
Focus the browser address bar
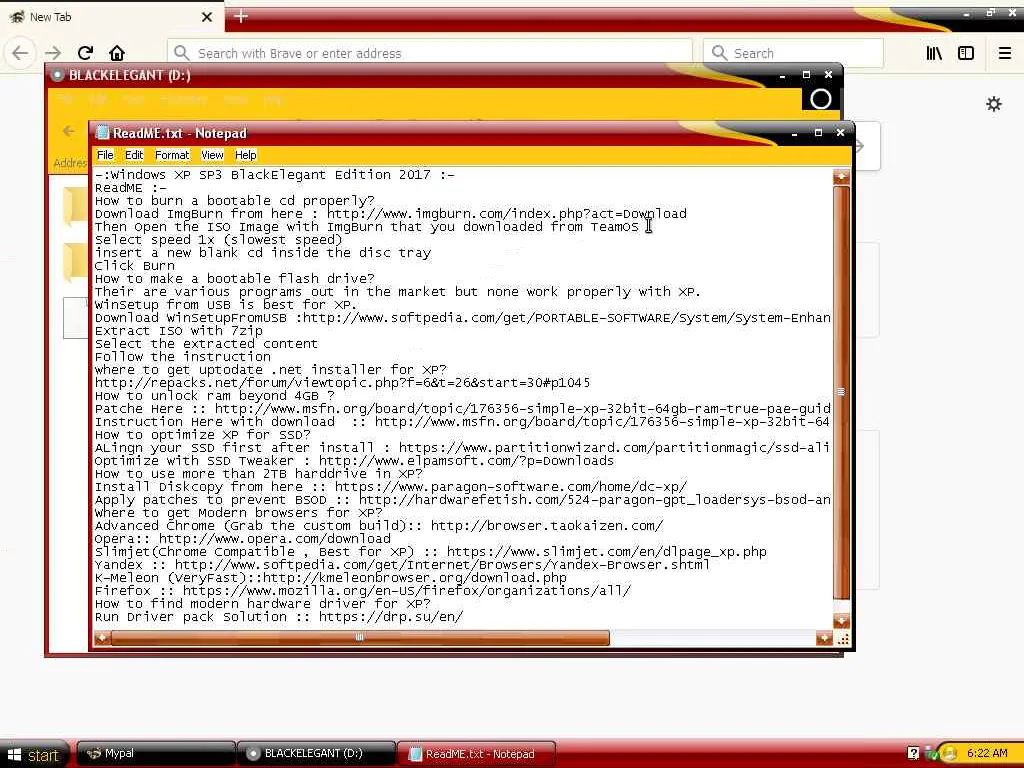point(430,53)
